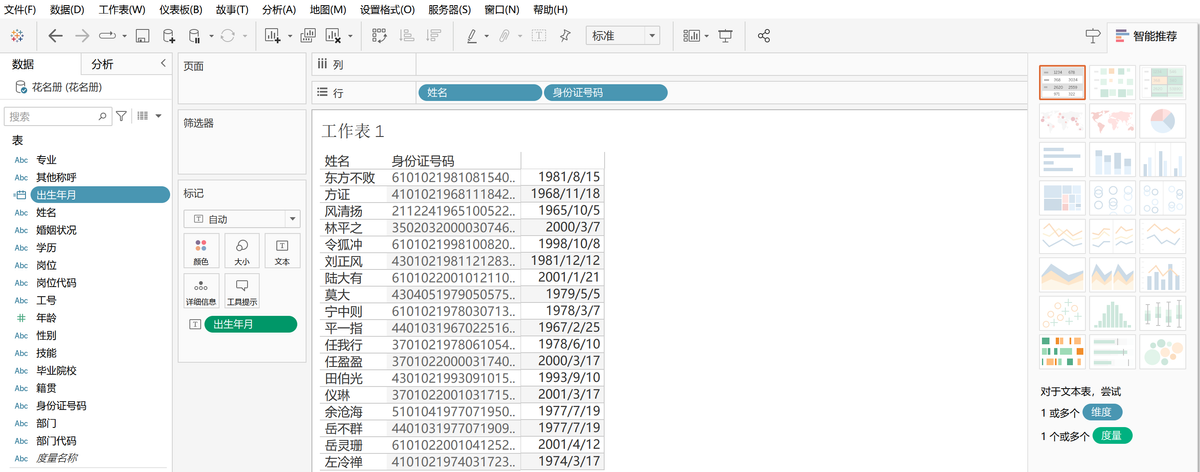Open the dropdown arrow beside show/hide cards

[x=707, y=37]
